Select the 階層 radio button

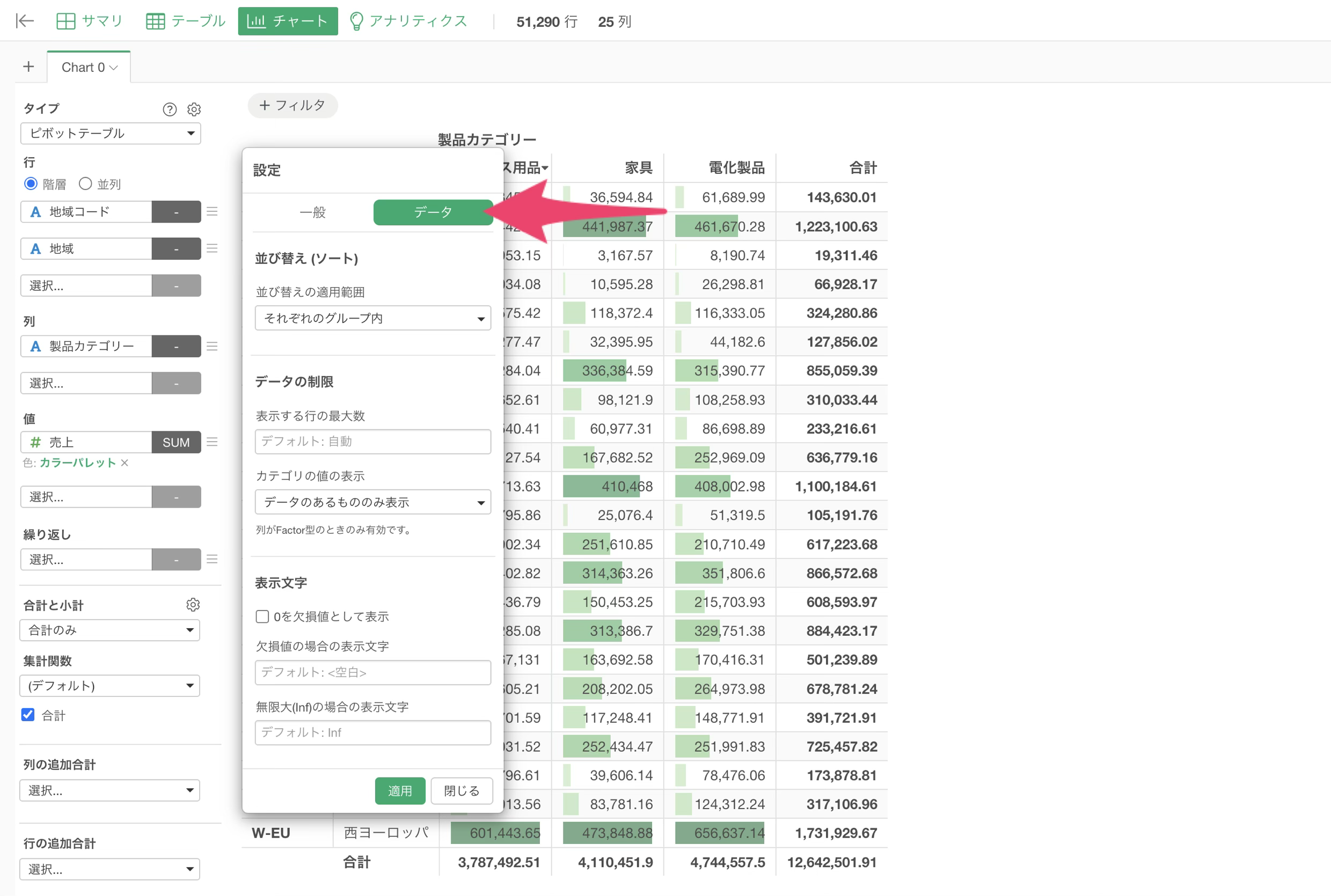point(31,184)
